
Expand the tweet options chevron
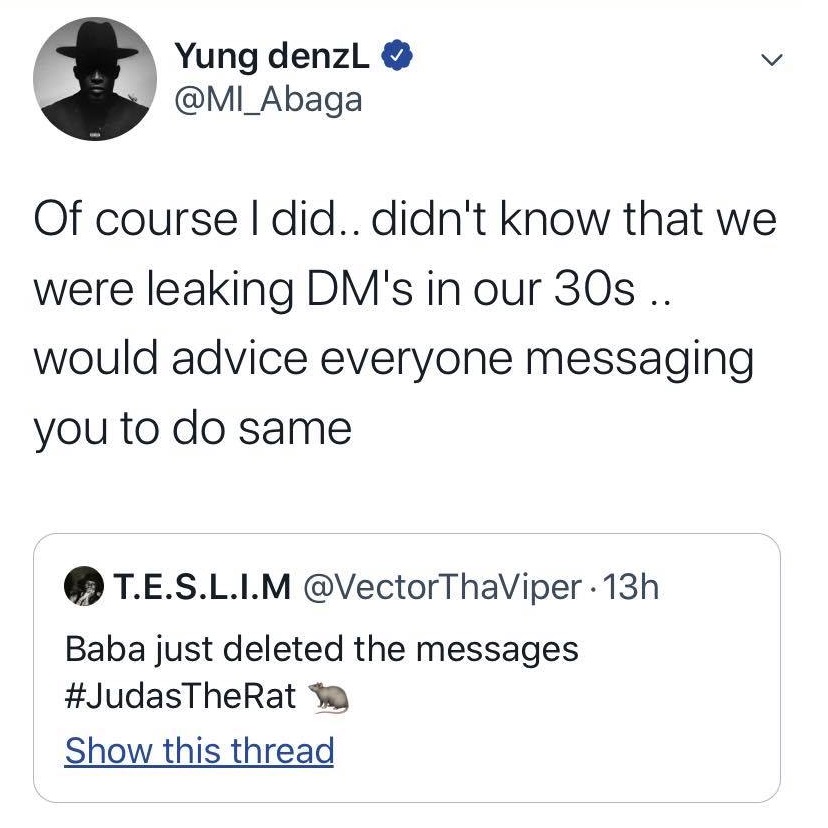tap(768, 62)
